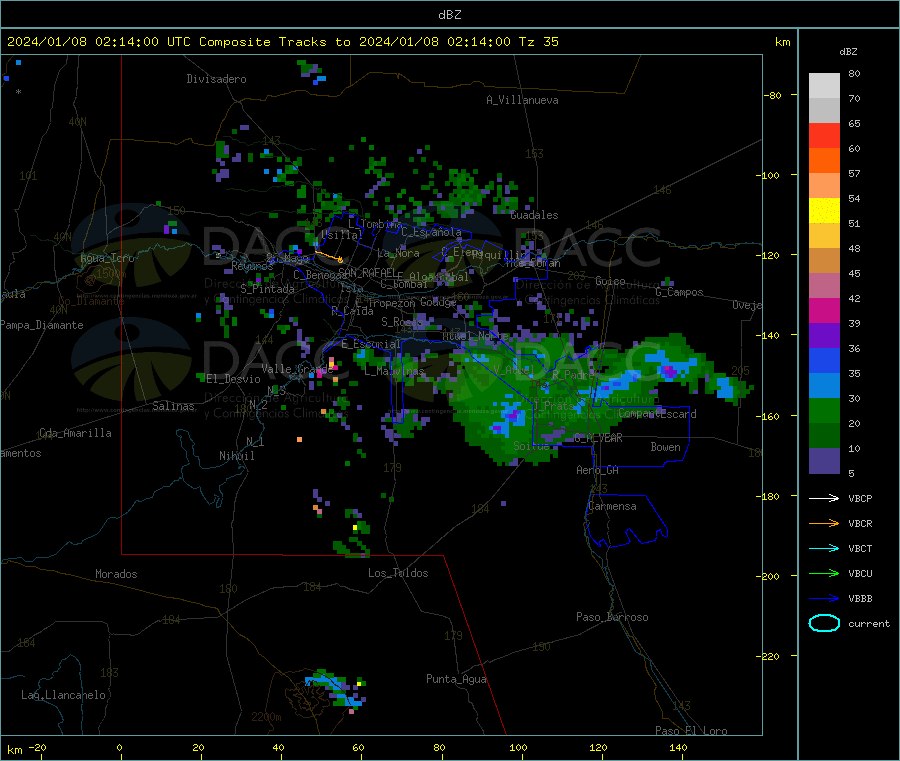Click the 'A_Villanueva' map label
Screen dimensions: 900x761
pyautogui.click(x=522, y=100)
